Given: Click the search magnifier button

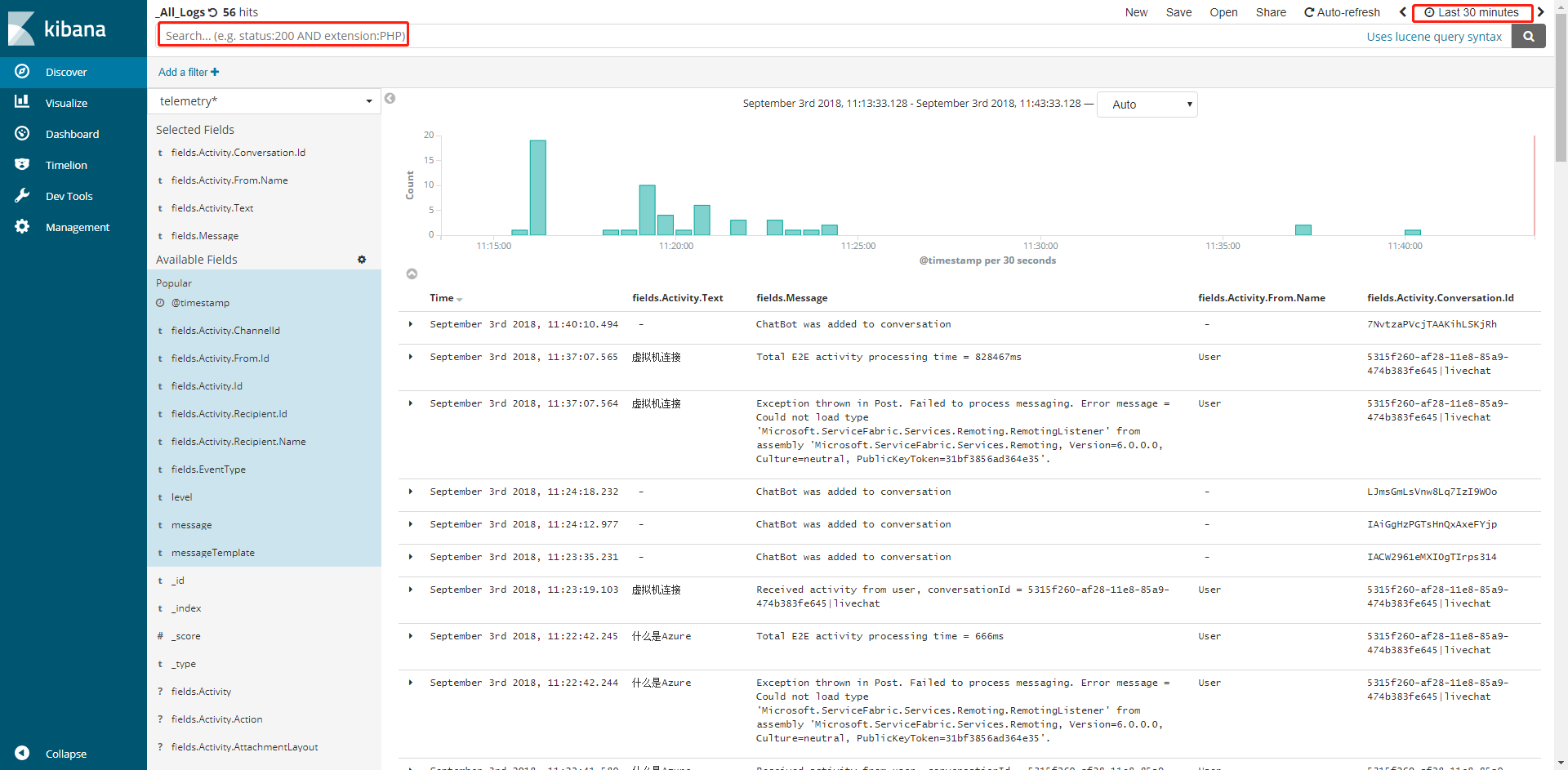Looking at the screenshot, I should pyautogui.click(x=1528, y=36).
